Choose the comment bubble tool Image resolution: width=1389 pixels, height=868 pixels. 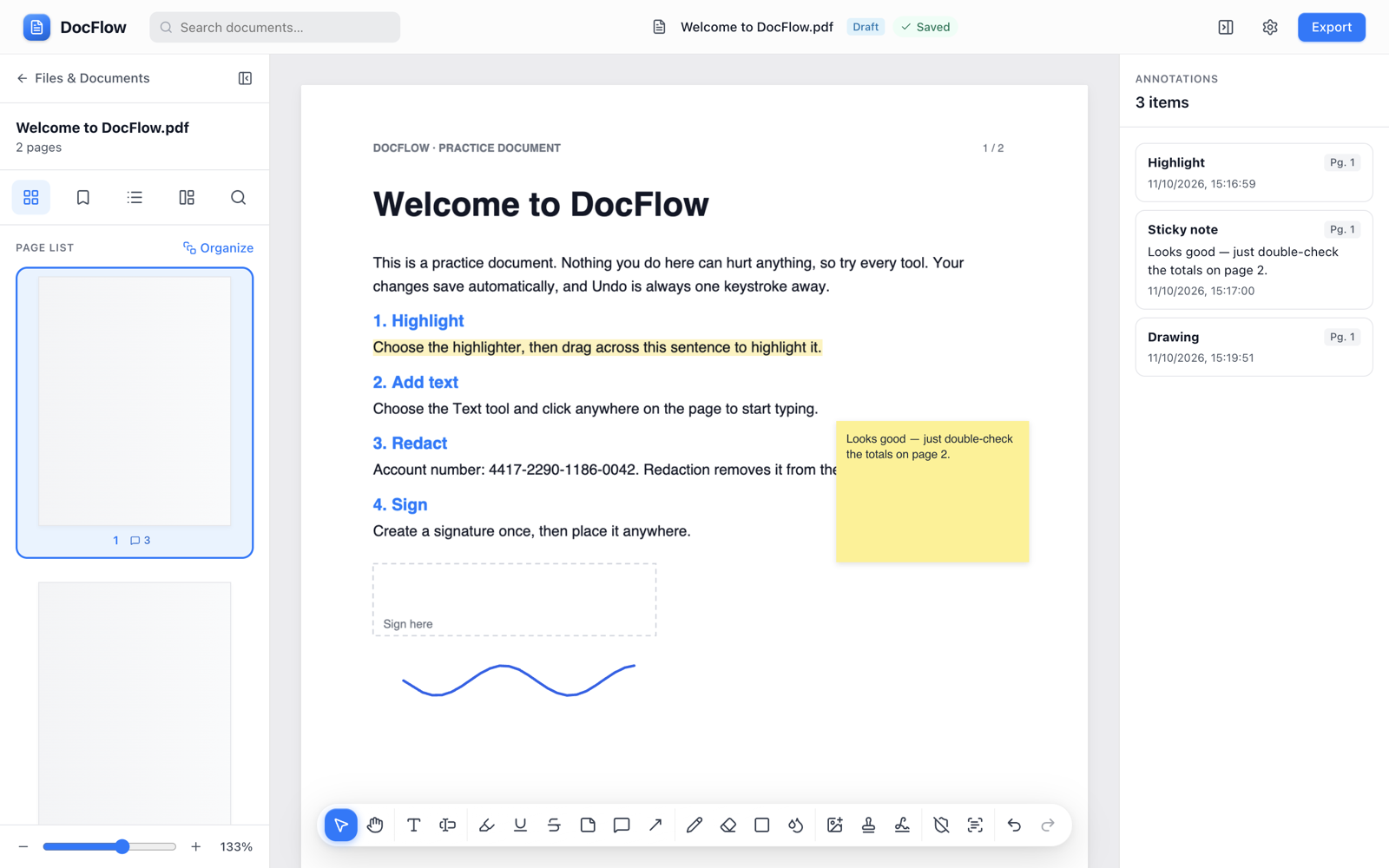coord(622,825)
